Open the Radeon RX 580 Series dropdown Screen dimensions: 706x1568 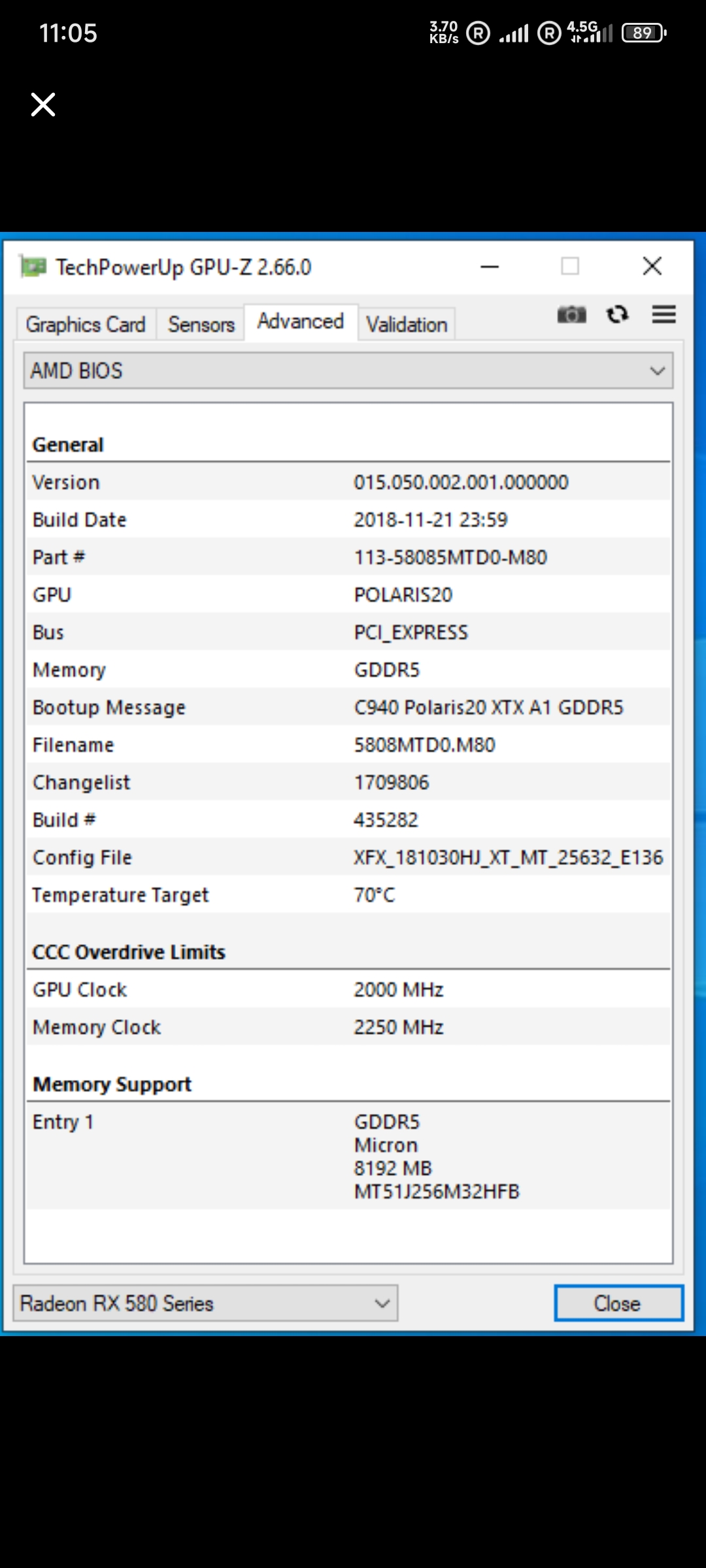pyautogui.click(x=205, y=1303)
